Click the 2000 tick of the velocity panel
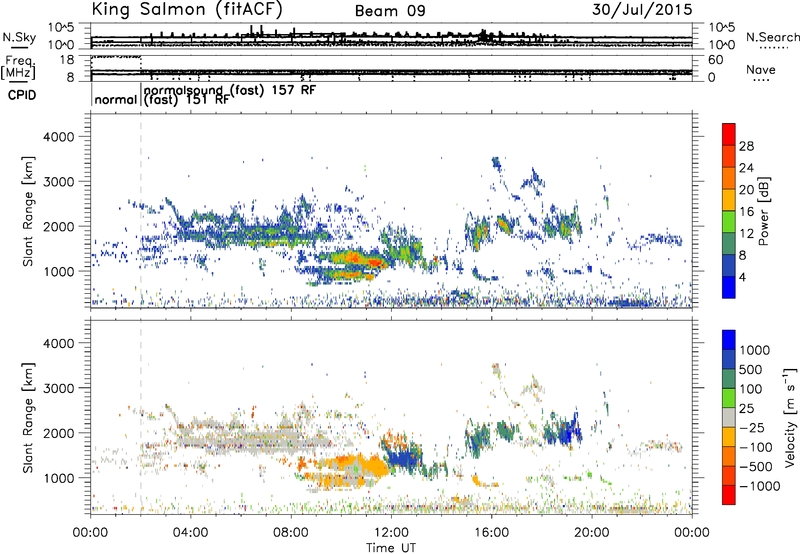Viewport: 800px width, 554px height. [58, 433]
